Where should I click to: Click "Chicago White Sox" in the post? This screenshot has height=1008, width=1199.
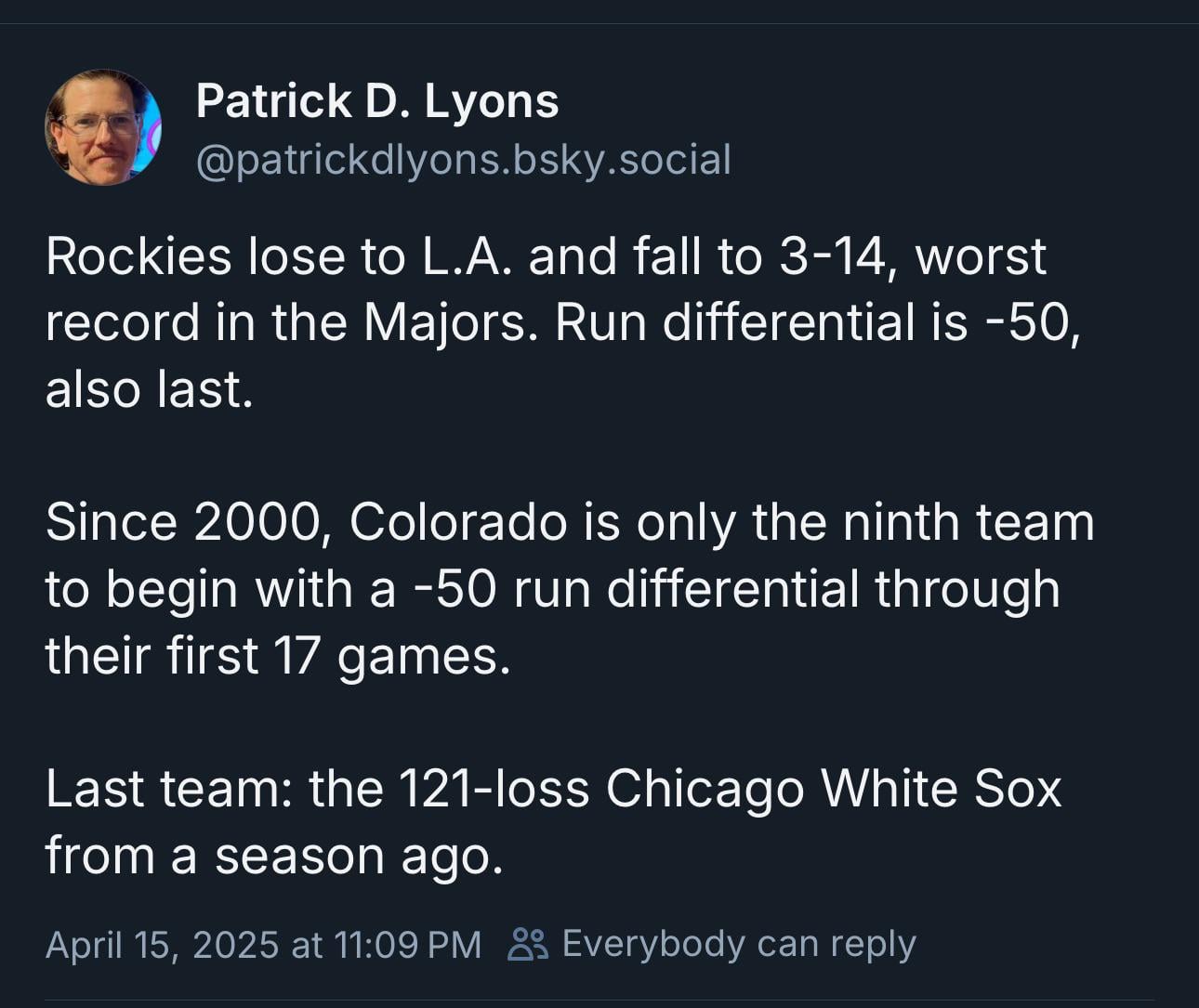tap(834, 789)
